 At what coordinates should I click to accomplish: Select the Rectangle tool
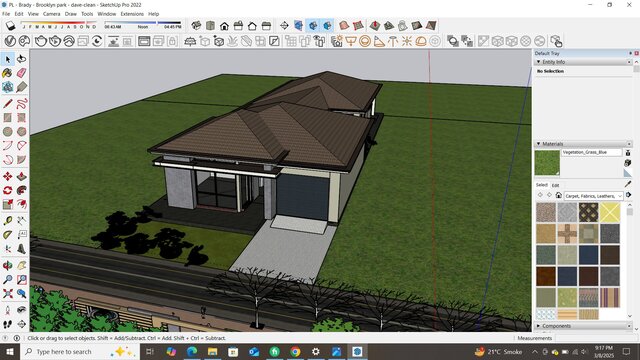pos(8,118)
